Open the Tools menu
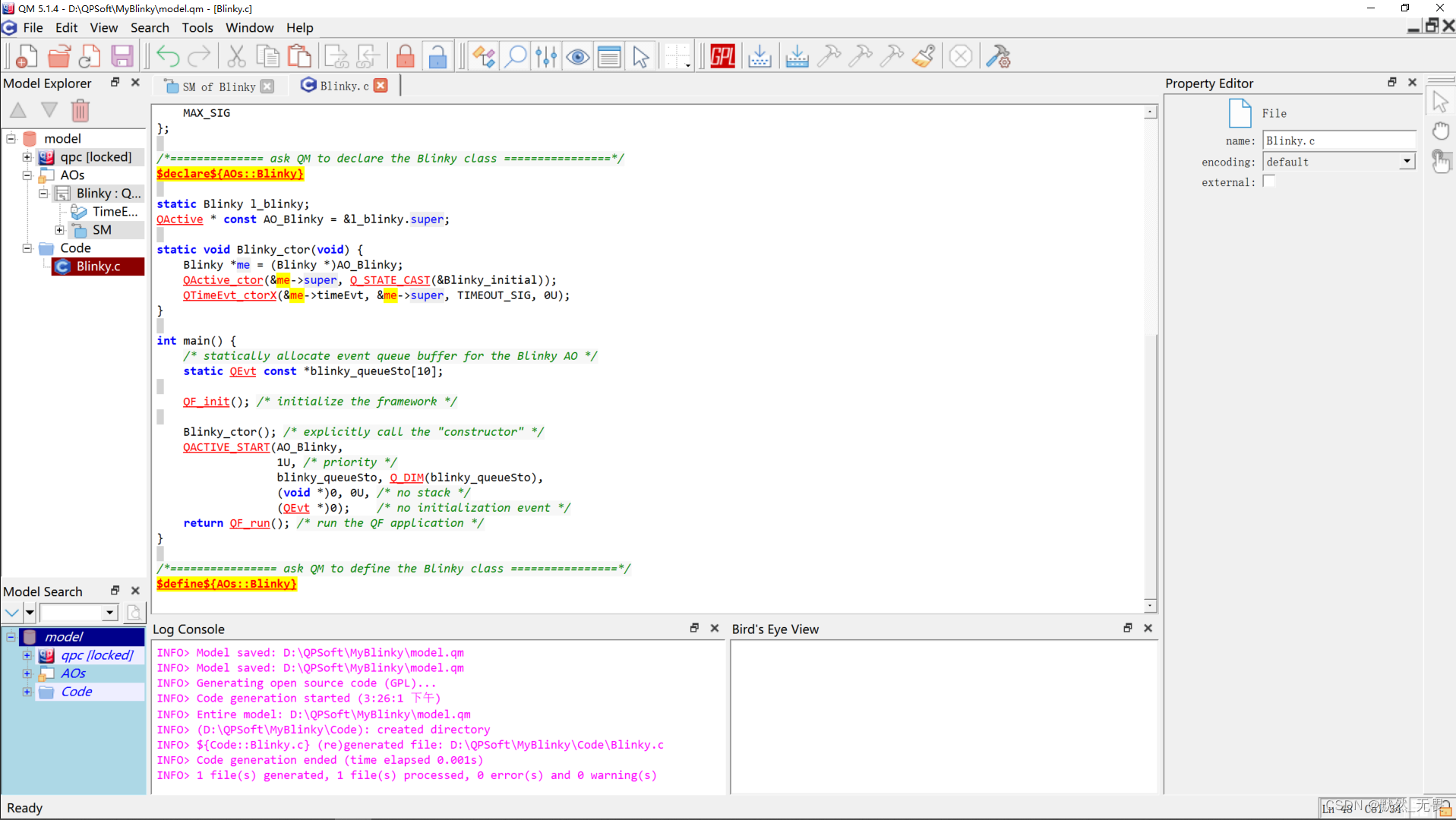This screenshot has width=1456, height=820. (197, 27)
